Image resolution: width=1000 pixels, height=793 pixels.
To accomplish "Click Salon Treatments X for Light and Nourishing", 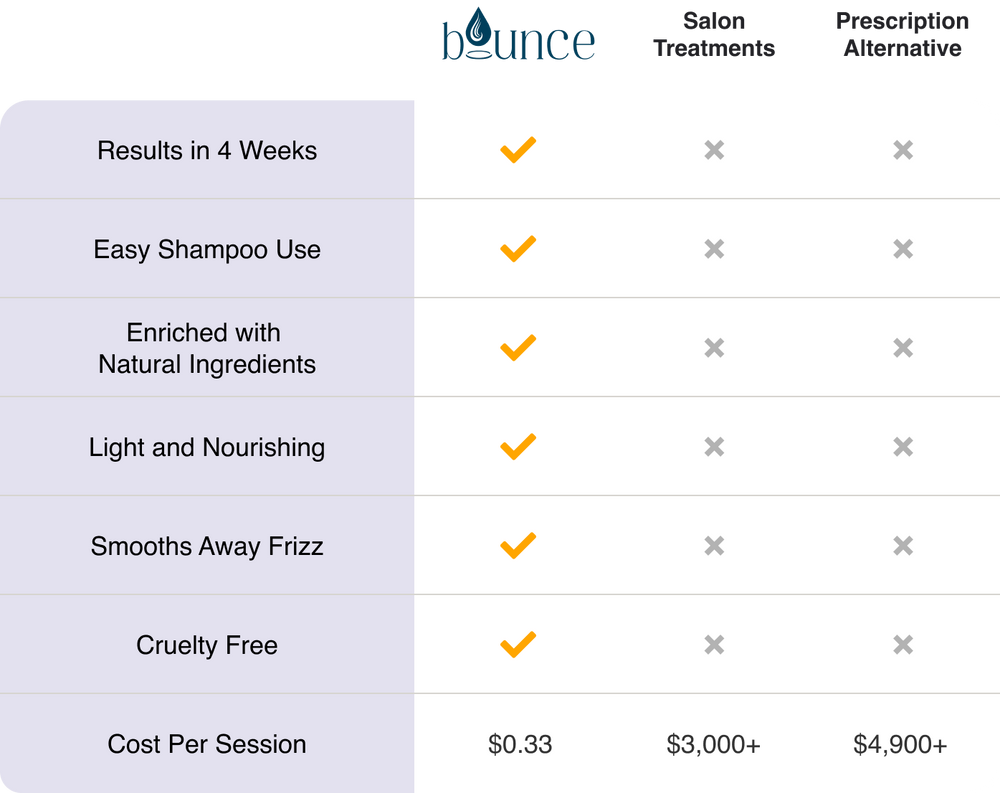I will (714, 447).
